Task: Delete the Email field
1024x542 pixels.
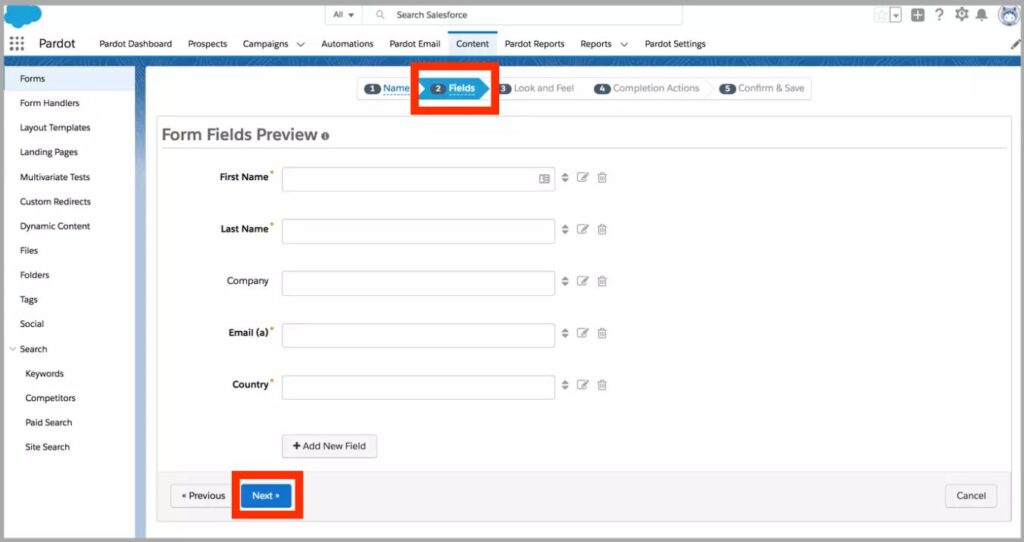Action: [x=602, y=333]
